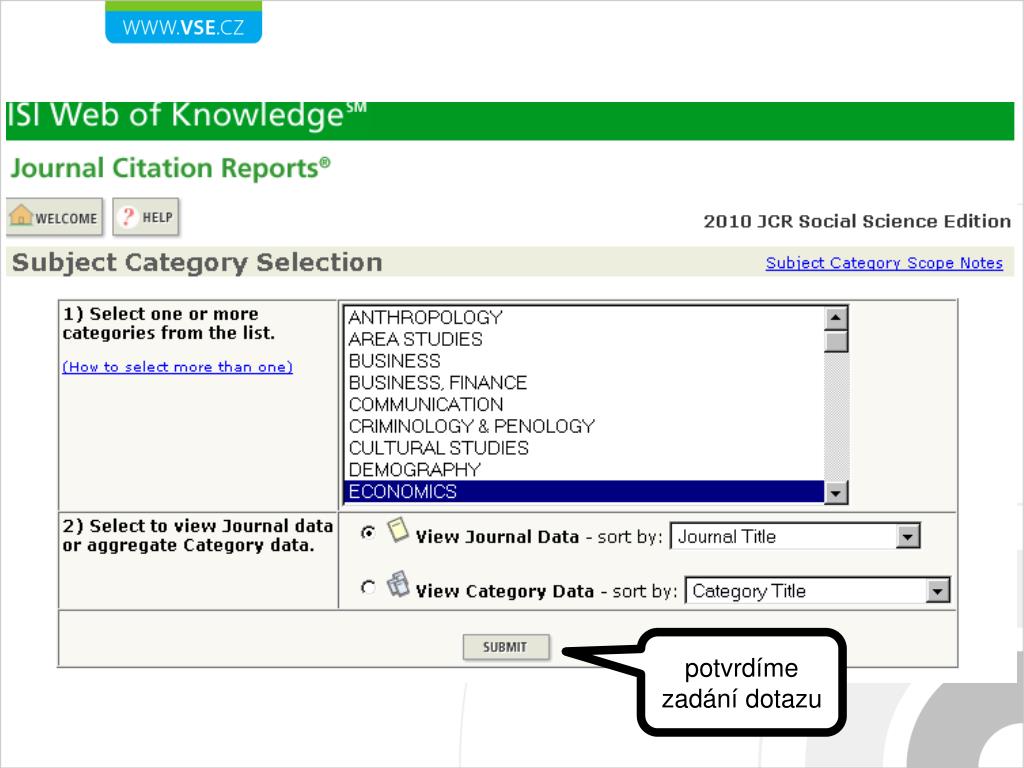The image size is (1024, 768).
Task: Select BUSINESS category in the list
Action: tap(584, 360)
